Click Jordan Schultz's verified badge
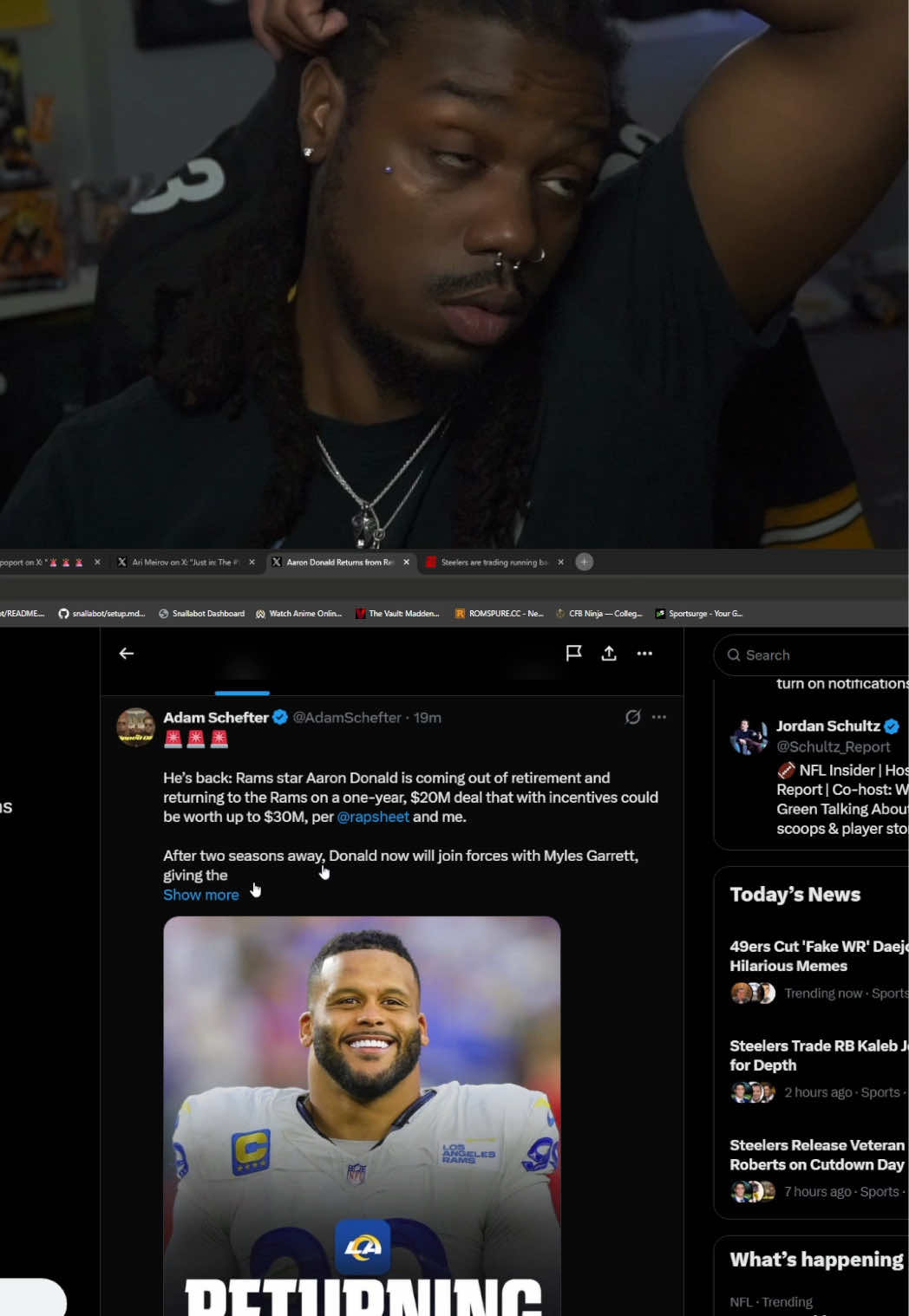 892,726
